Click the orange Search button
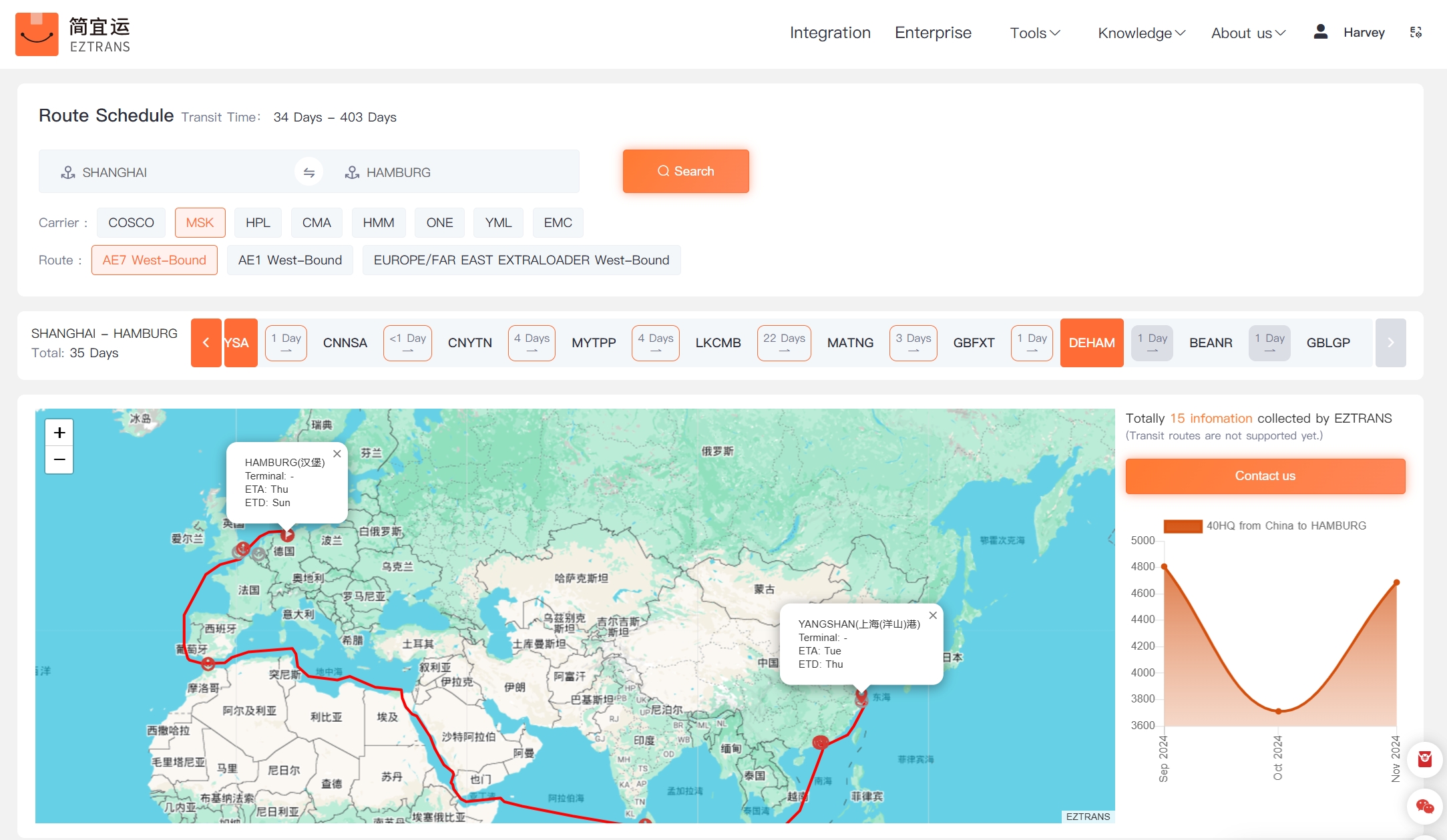The width and height of the screenshot is (1447, 840). (686, 172)
